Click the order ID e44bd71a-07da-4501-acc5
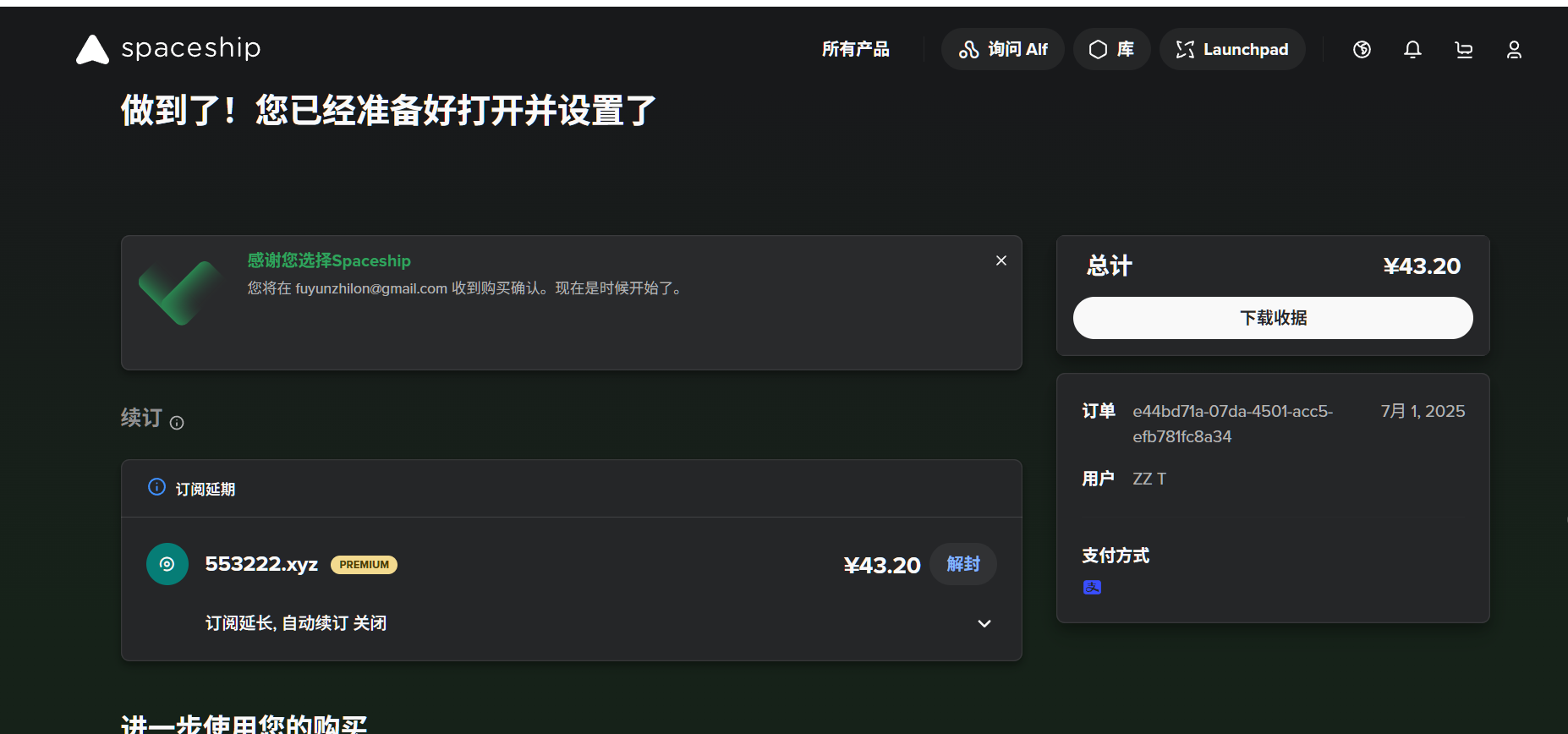This screenshot has width=1568, height=734. point(1233,424)
